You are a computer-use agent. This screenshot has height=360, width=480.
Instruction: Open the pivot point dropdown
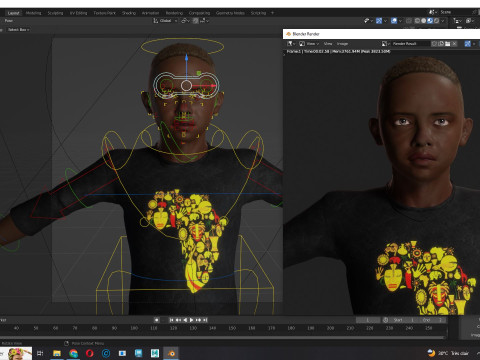(x=185, y=21)
